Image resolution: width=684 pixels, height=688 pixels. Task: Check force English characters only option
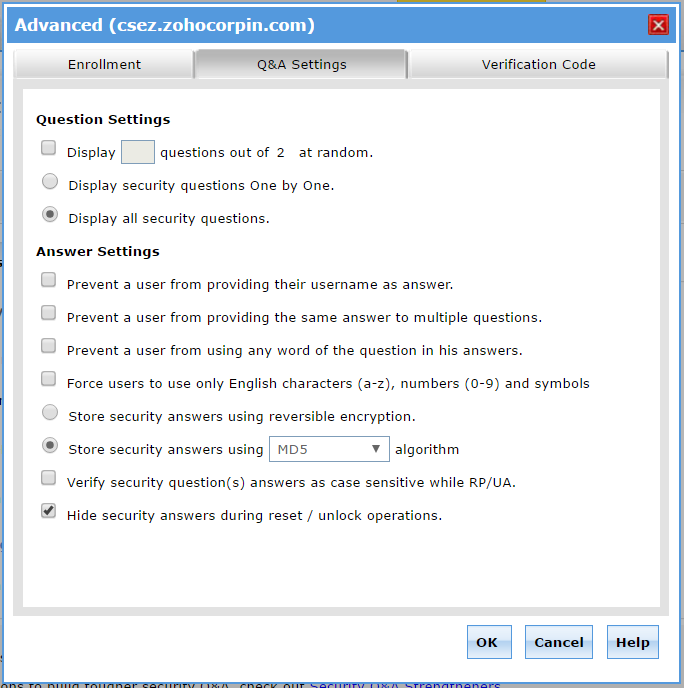48,379
